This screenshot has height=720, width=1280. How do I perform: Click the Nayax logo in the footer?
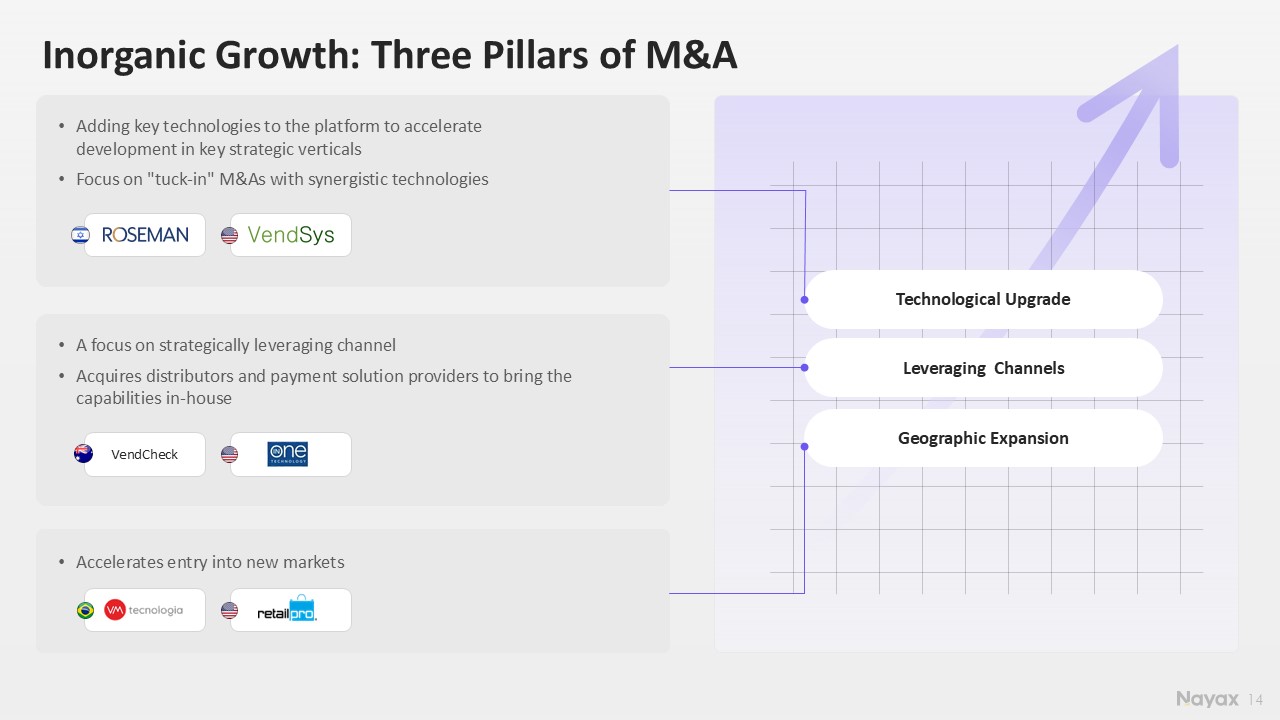point(1207,699)
